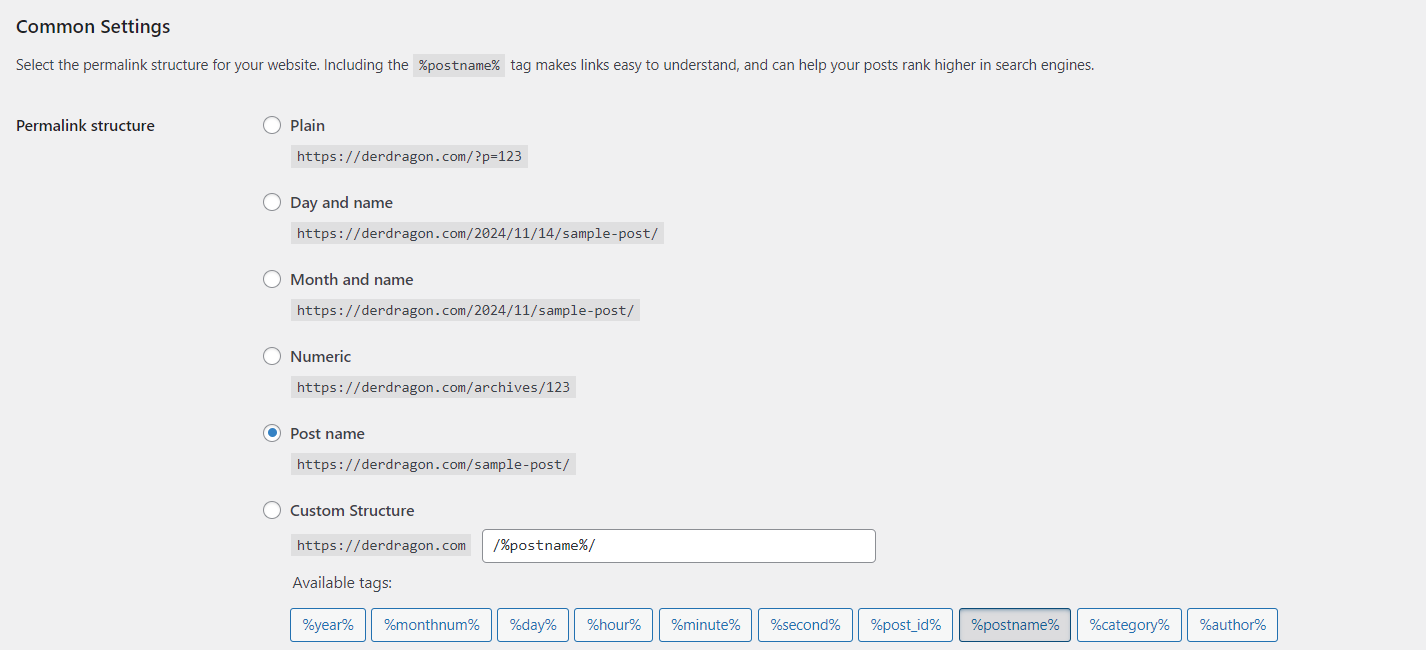Click the %hour% tag button
Image resolution: width=1426 pixels, height=650 pixels.
[613, 624]
